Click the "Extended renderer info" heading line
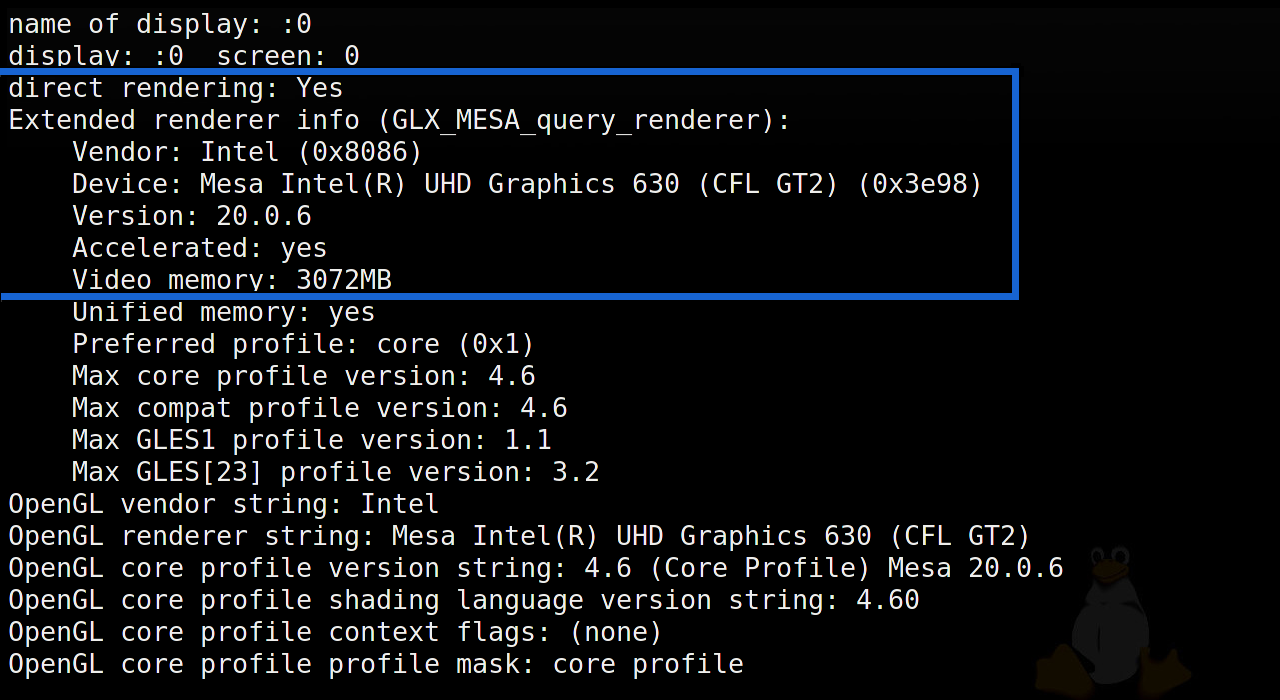This screenshot has height=700, width=1280. click(x=400, y=120)
